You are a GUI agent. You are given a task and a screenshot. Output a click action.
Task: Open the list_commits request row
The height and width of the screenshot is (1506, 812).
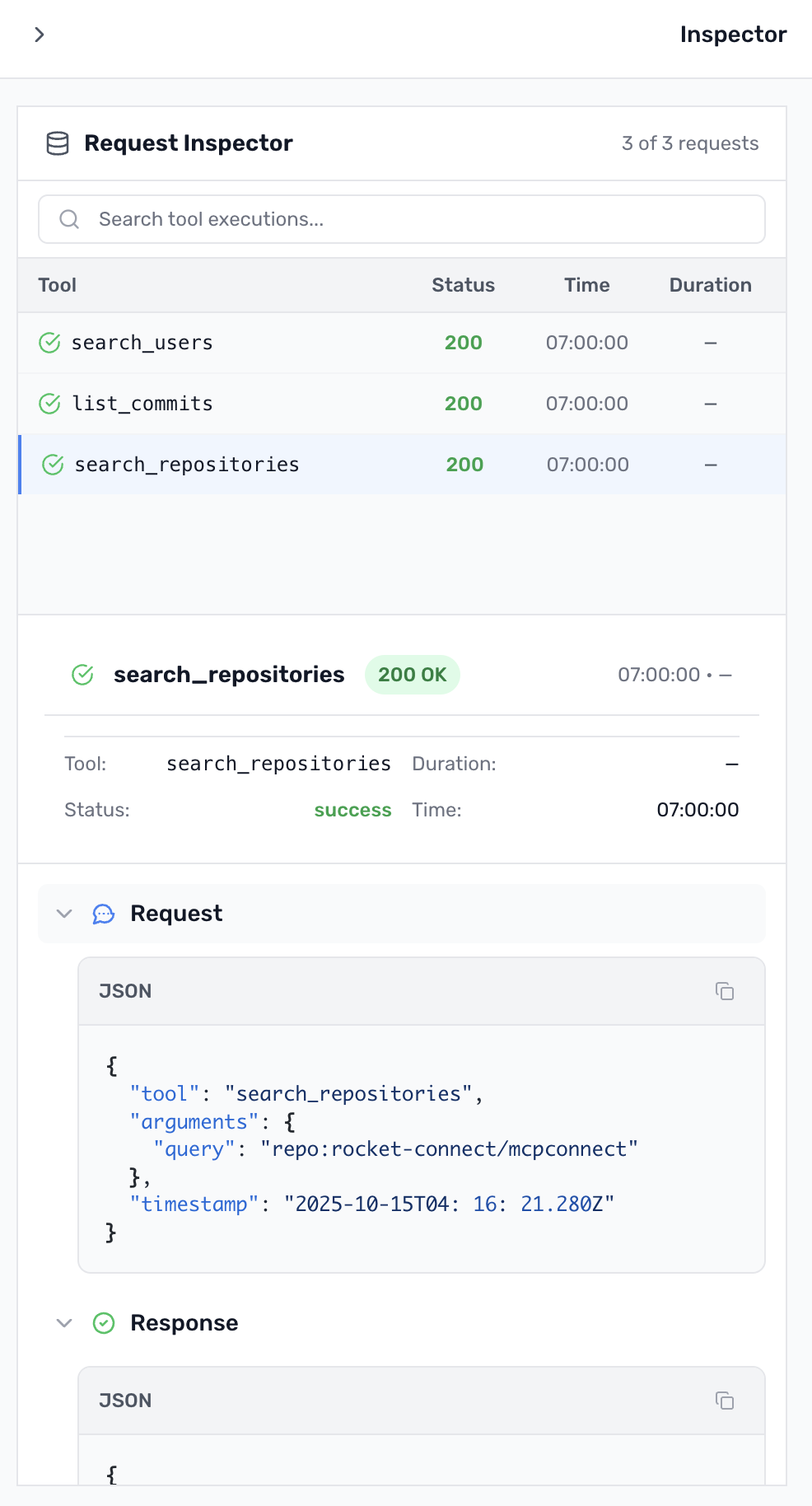click(x=247, y=404)
